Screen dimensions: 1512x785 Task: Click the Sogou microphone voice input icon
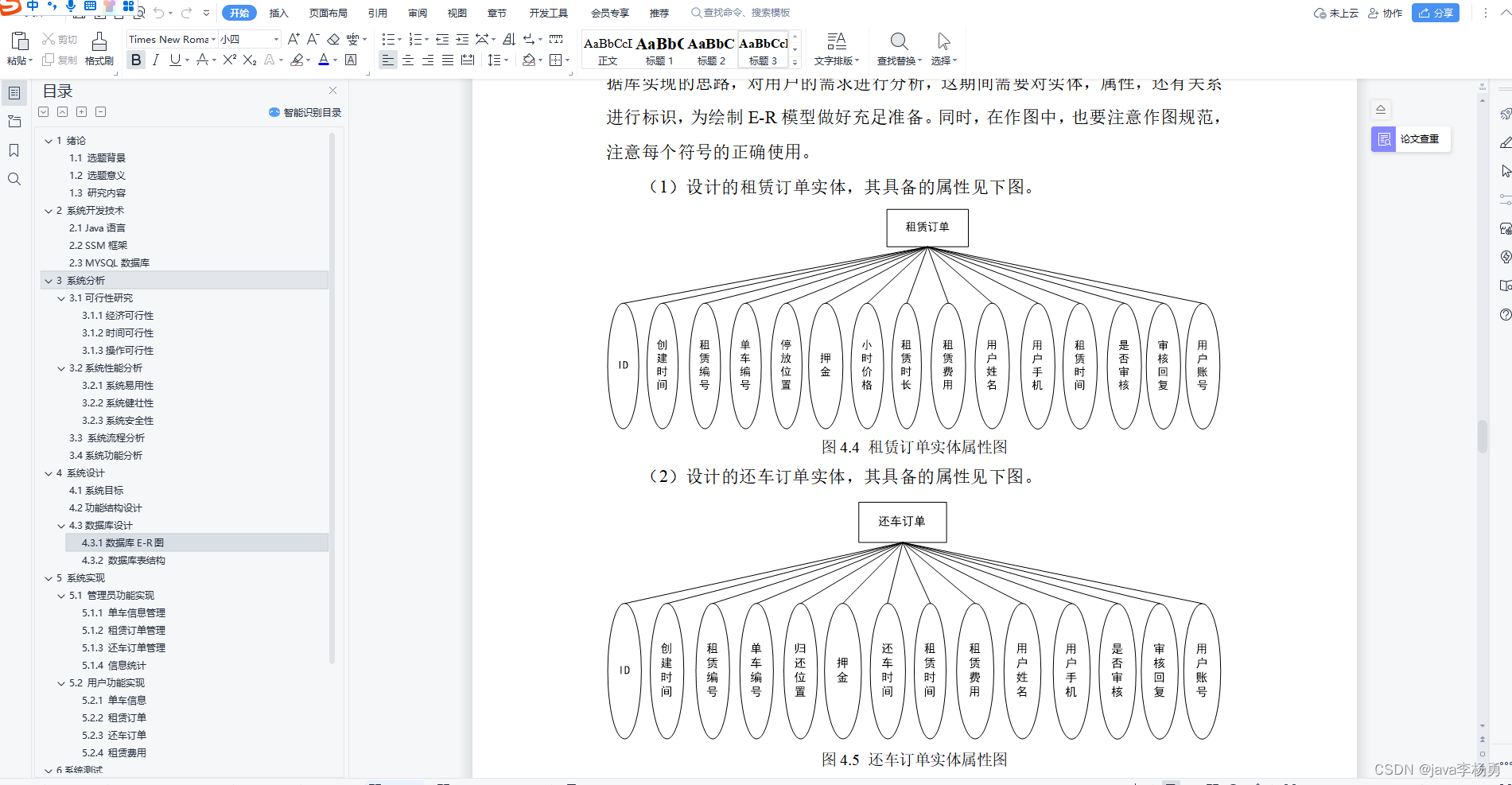click(x=71, y=6)
